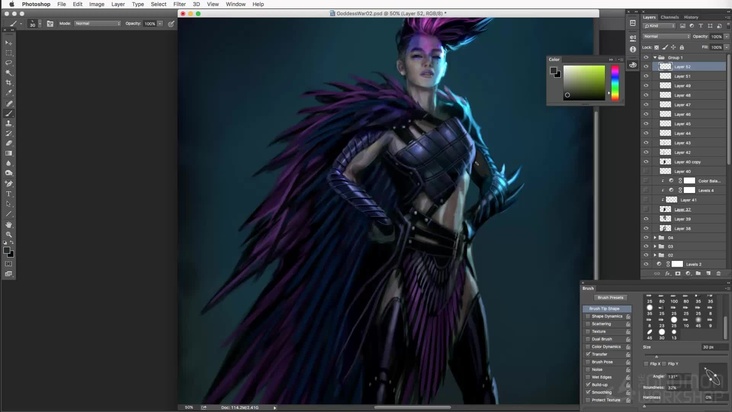The width and height of the screenshot is (732, 412).
Task: Select the Eraser tool
Action: [x=8, y=143]
